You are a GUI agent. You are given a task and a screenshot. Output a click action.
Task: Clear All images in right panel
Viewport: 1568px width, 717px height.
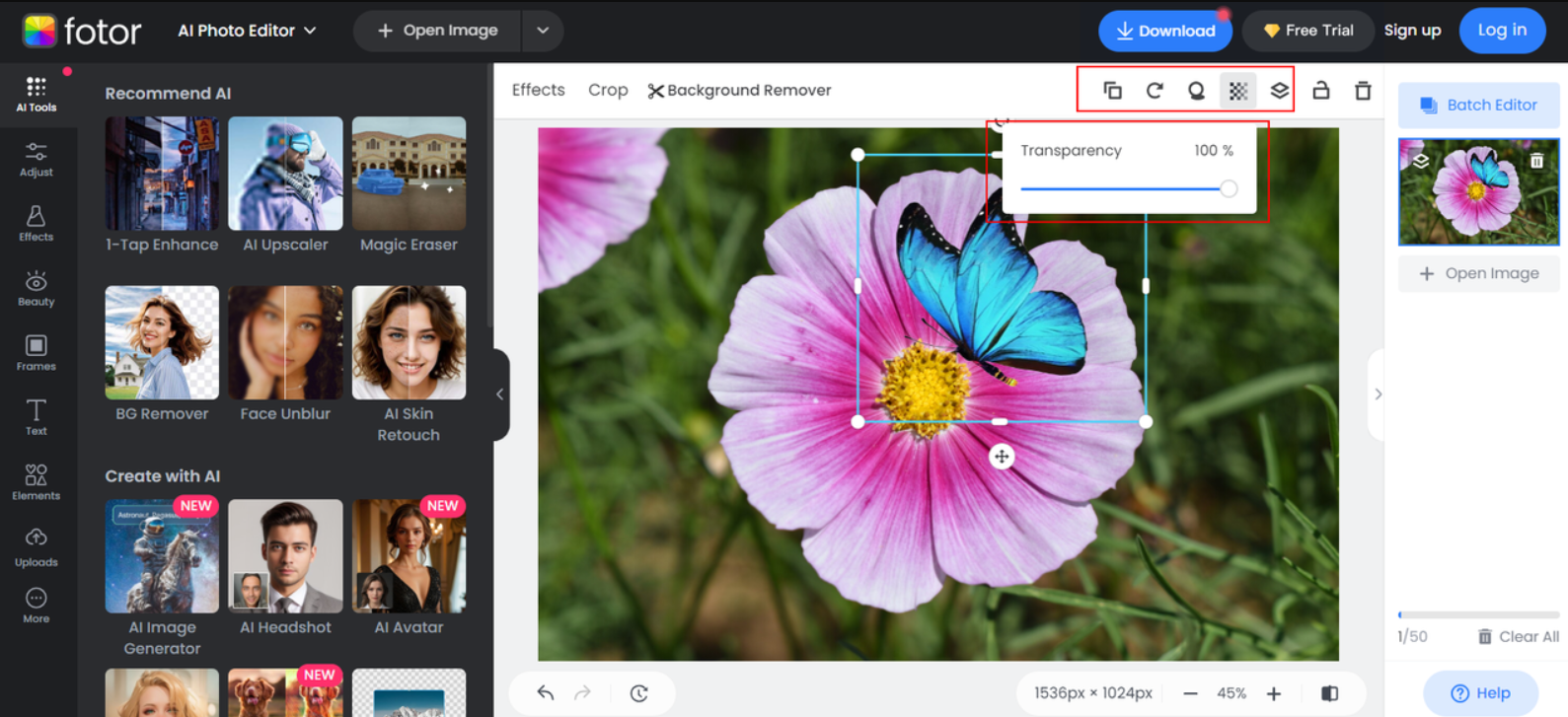1518,636
